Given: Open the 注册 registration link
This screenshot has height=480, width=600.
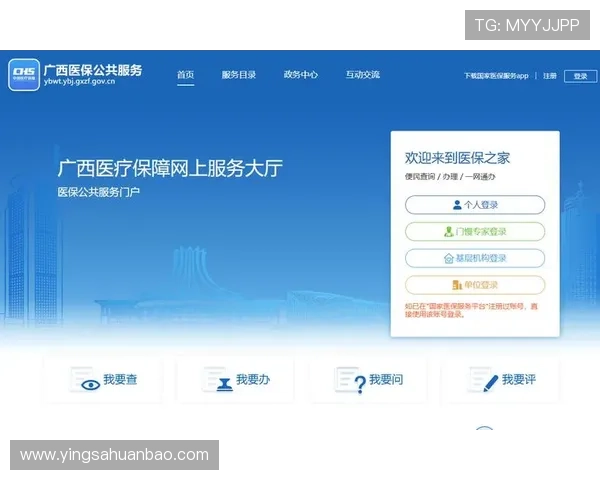Looking at the screenshot, I should pos(550,76).
